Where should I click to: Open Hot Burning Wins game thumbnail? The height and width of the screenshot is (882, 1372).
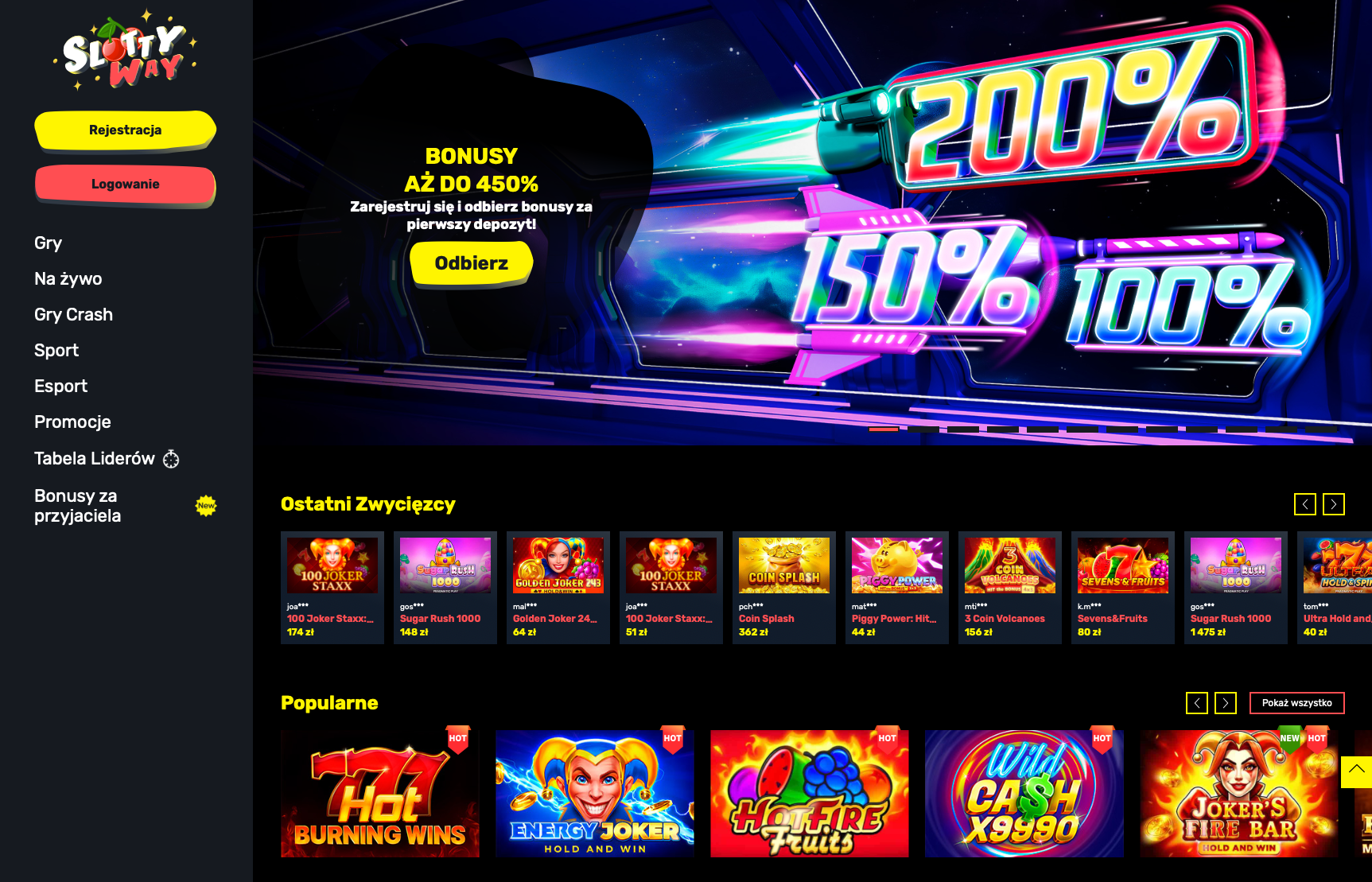tap(380, 794)
